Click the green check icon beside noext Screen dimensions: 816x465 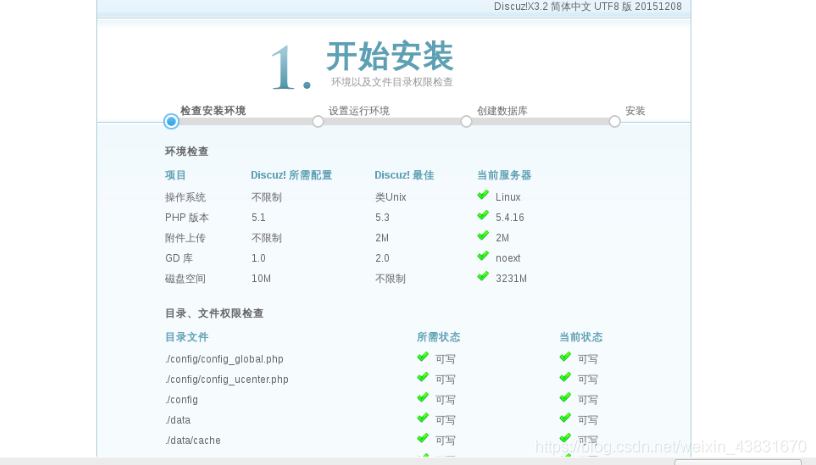[x=483, y=256]
